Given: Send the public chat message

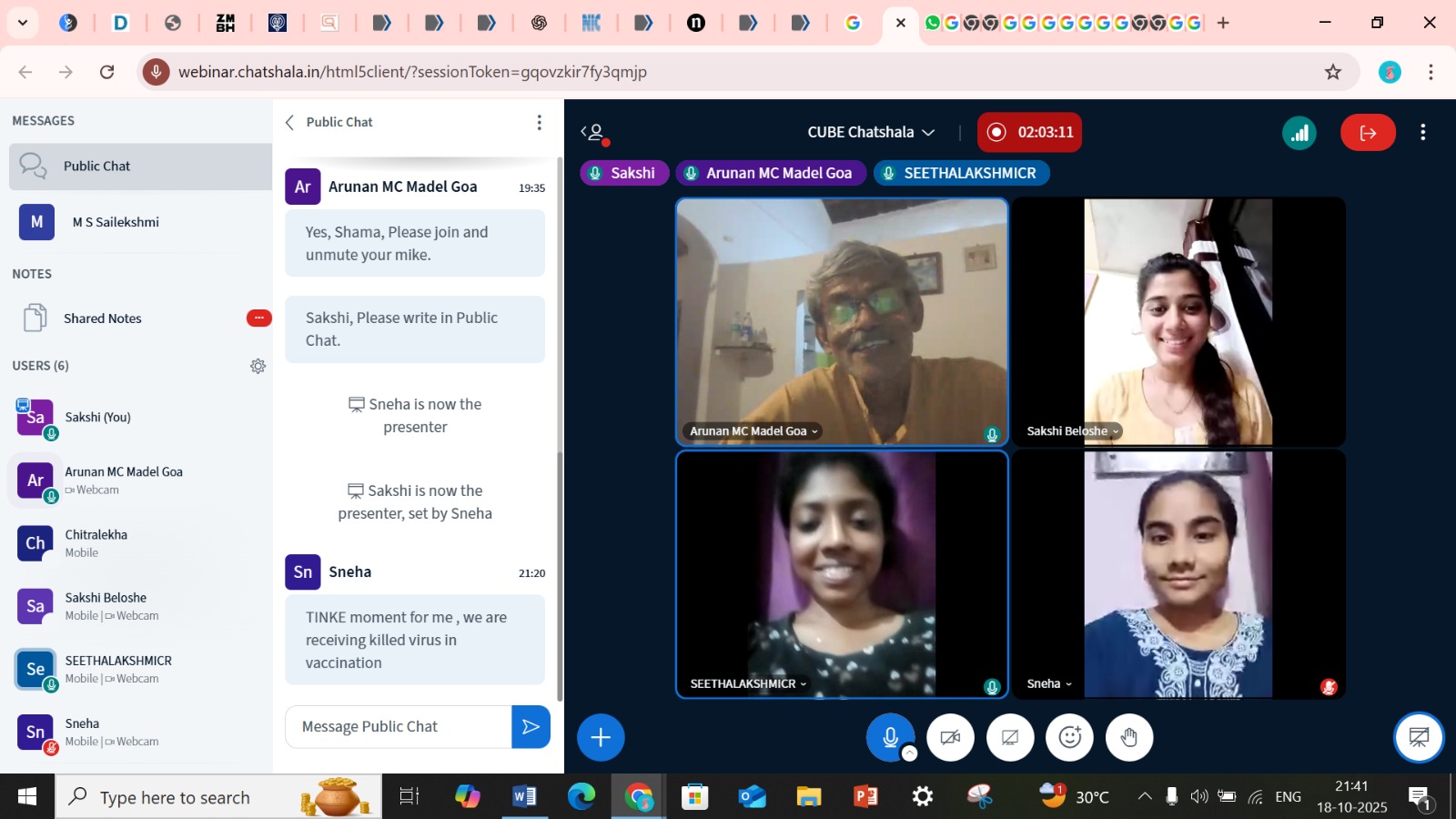Looking at the screenshot, I should [531, 726].
